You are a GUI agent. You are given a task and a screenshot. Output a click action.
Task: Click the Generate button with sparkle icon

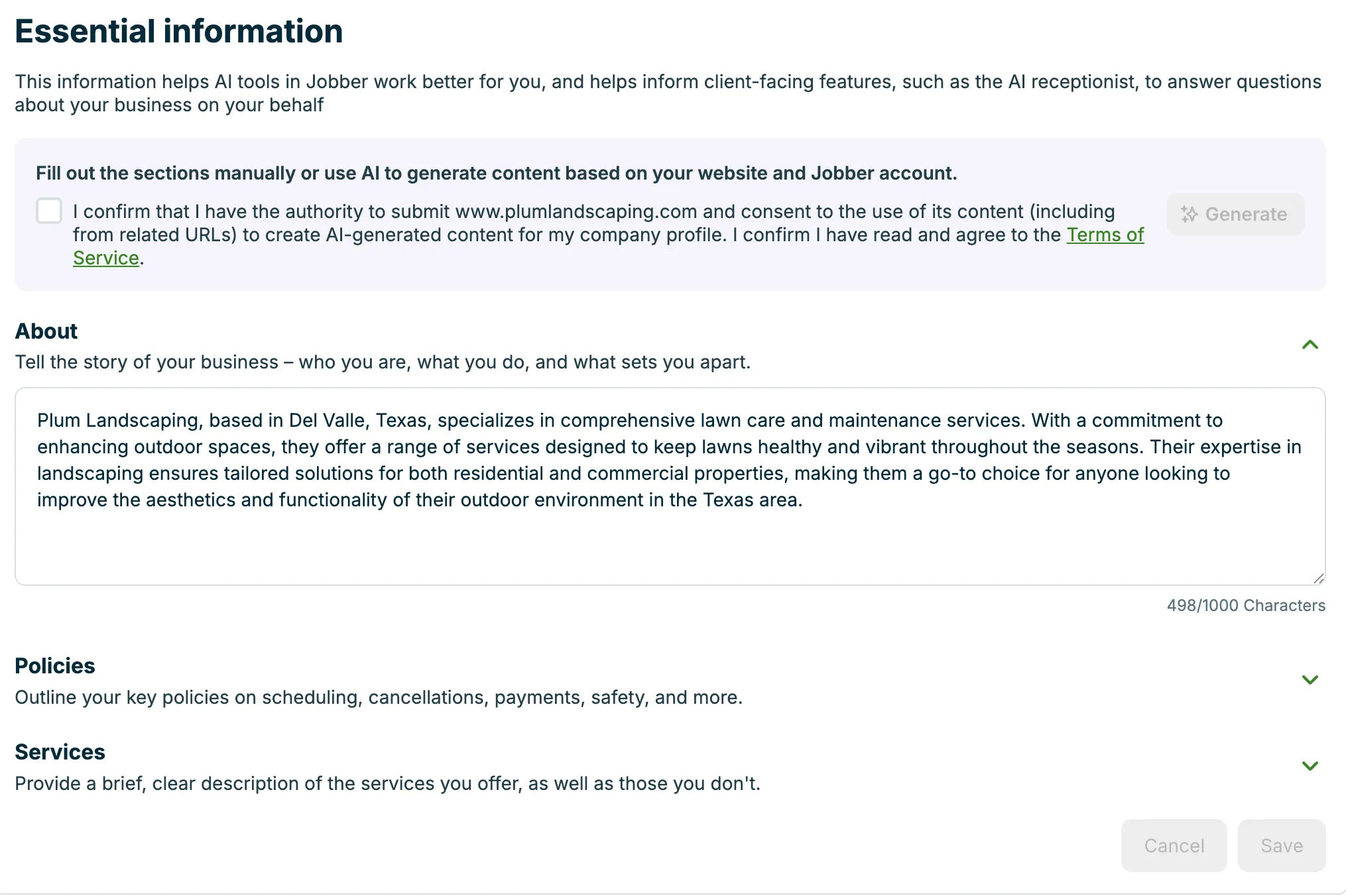pos(1235,214)
